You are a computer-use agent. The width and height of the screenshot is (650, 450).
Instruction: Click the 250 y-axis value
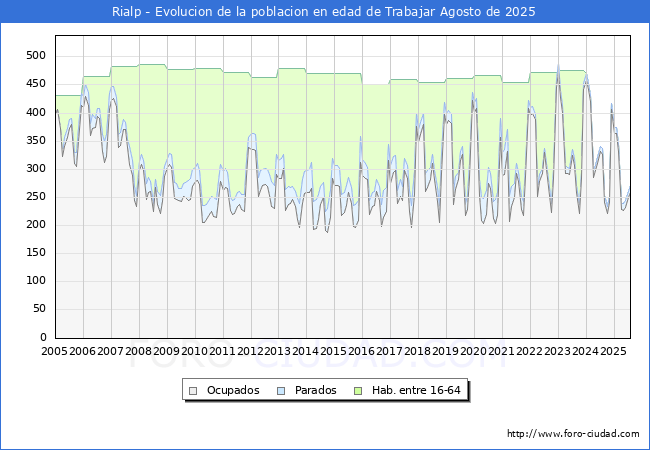coord(36,196)
